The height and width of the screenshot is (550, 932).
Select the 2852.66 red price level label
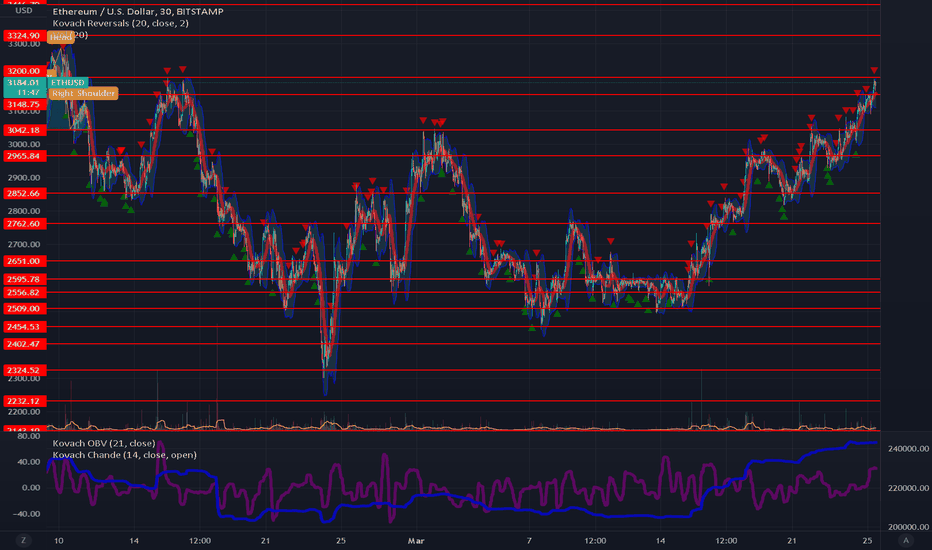[24, 193]
